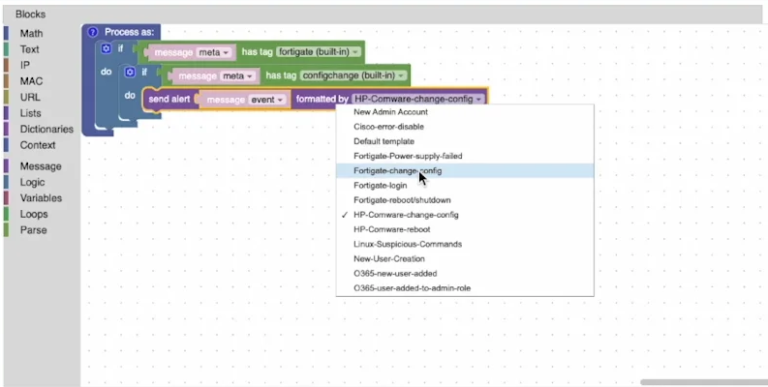Open the URL blocks category
The width and height of the screenshot is (768, 387).
point(30,97)
